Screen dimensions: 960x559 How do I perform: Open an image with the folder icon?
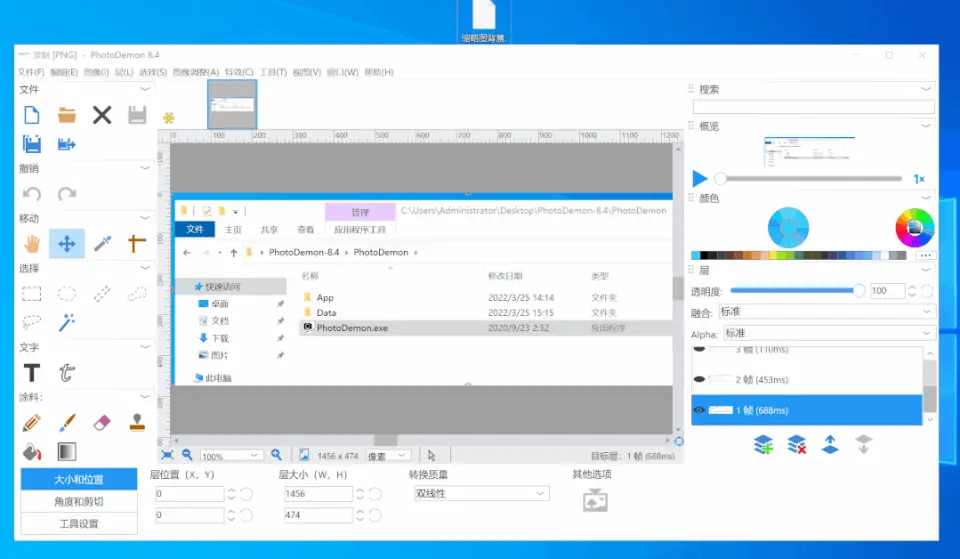67,115
